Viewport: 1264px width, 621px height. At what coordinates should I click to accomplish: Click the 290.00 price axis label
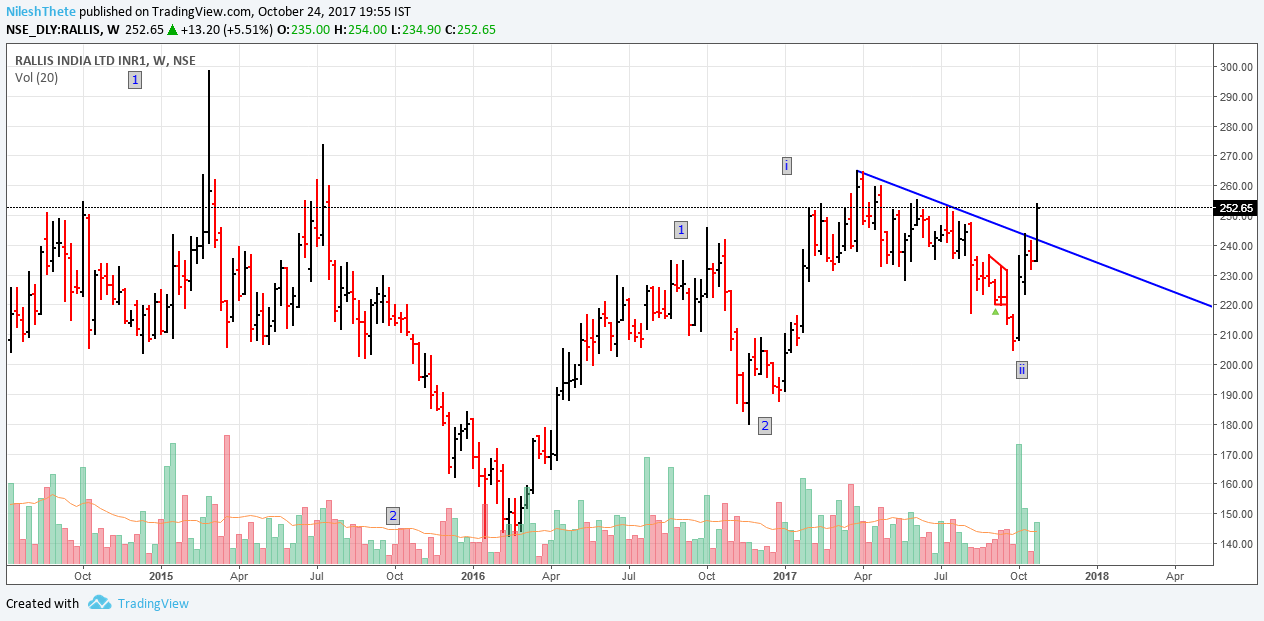1237,97
